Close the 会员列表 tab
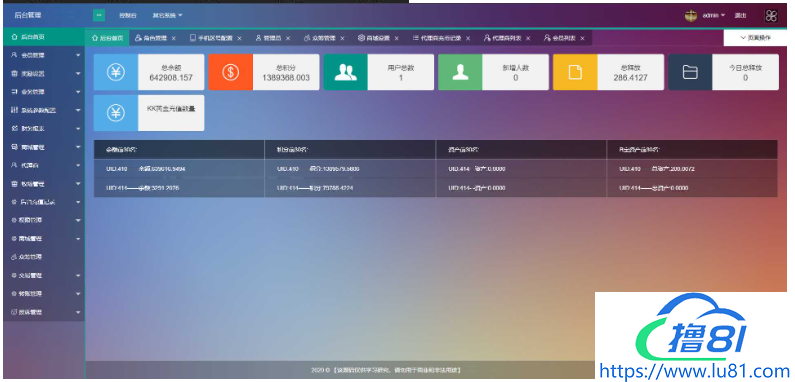Viewport: 795px width, 382px height. pos(582,38)
